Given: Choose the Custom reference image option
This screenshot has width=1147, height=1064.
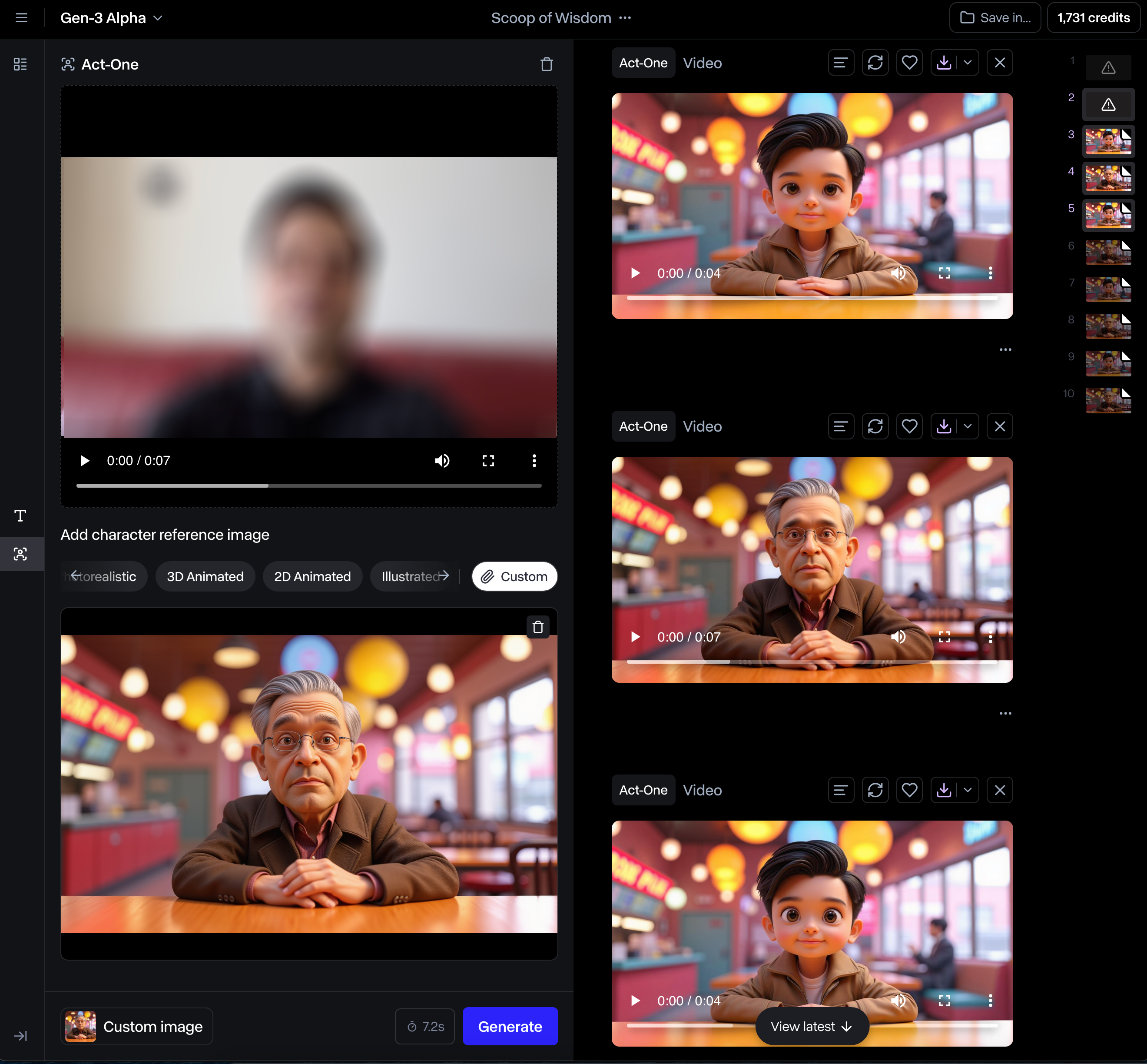Looking at the screenshot, I should coord(514,576).
